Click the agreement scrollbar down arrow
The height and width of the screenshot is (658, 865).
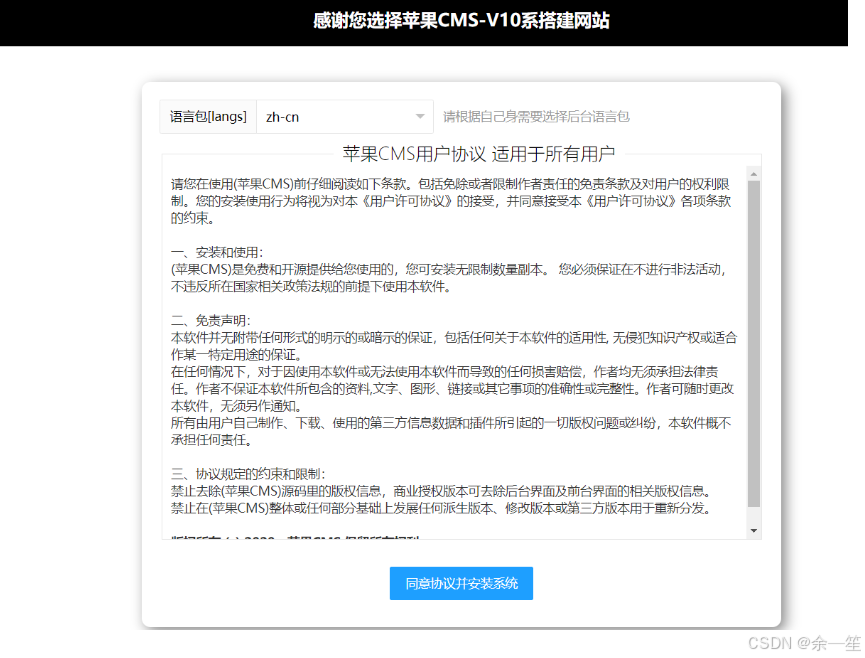754,531
